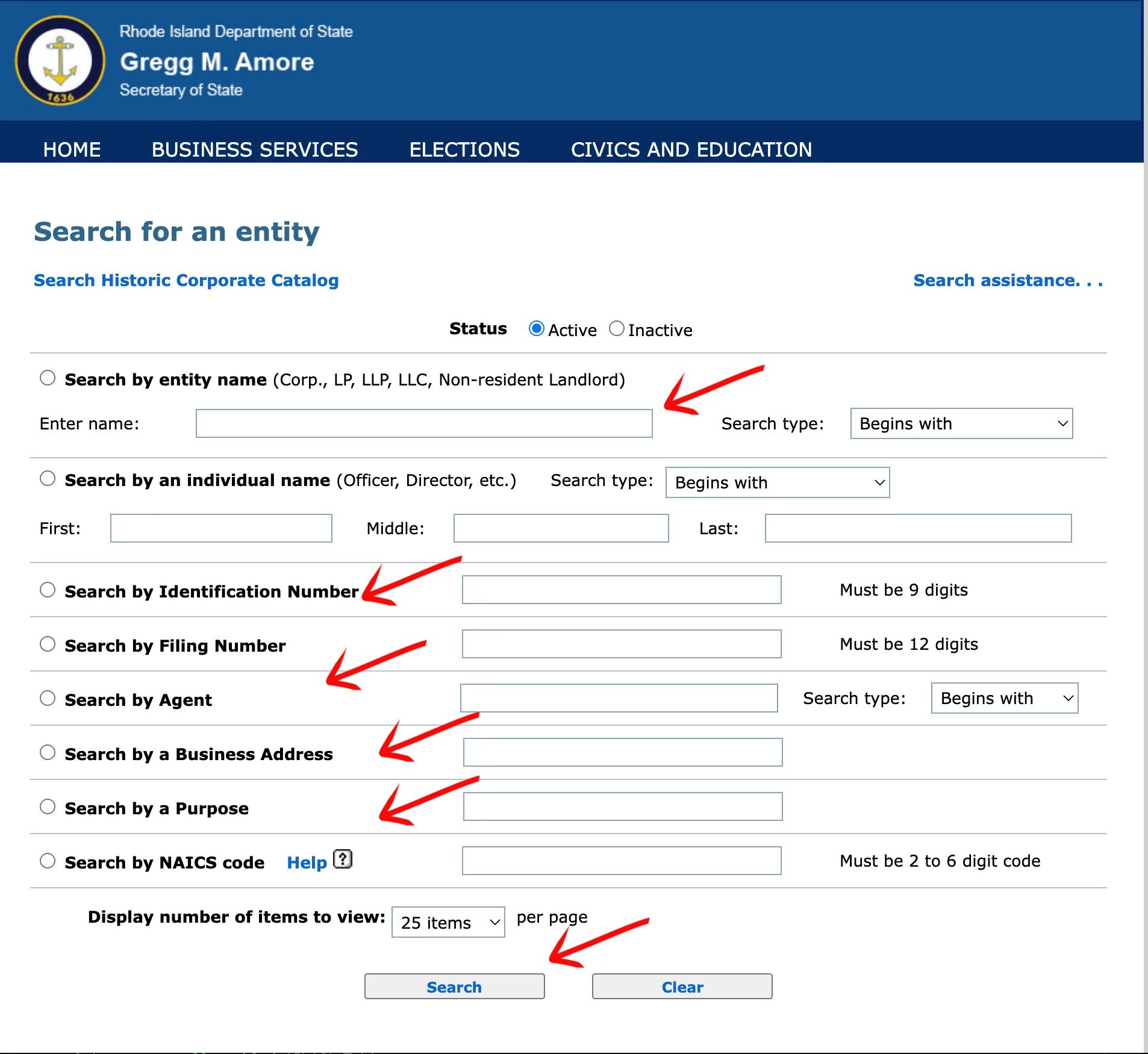Click the 'Must be 12 digits' text
The height and width of the screenshot is (1054, 1148).
click(909, 644)
